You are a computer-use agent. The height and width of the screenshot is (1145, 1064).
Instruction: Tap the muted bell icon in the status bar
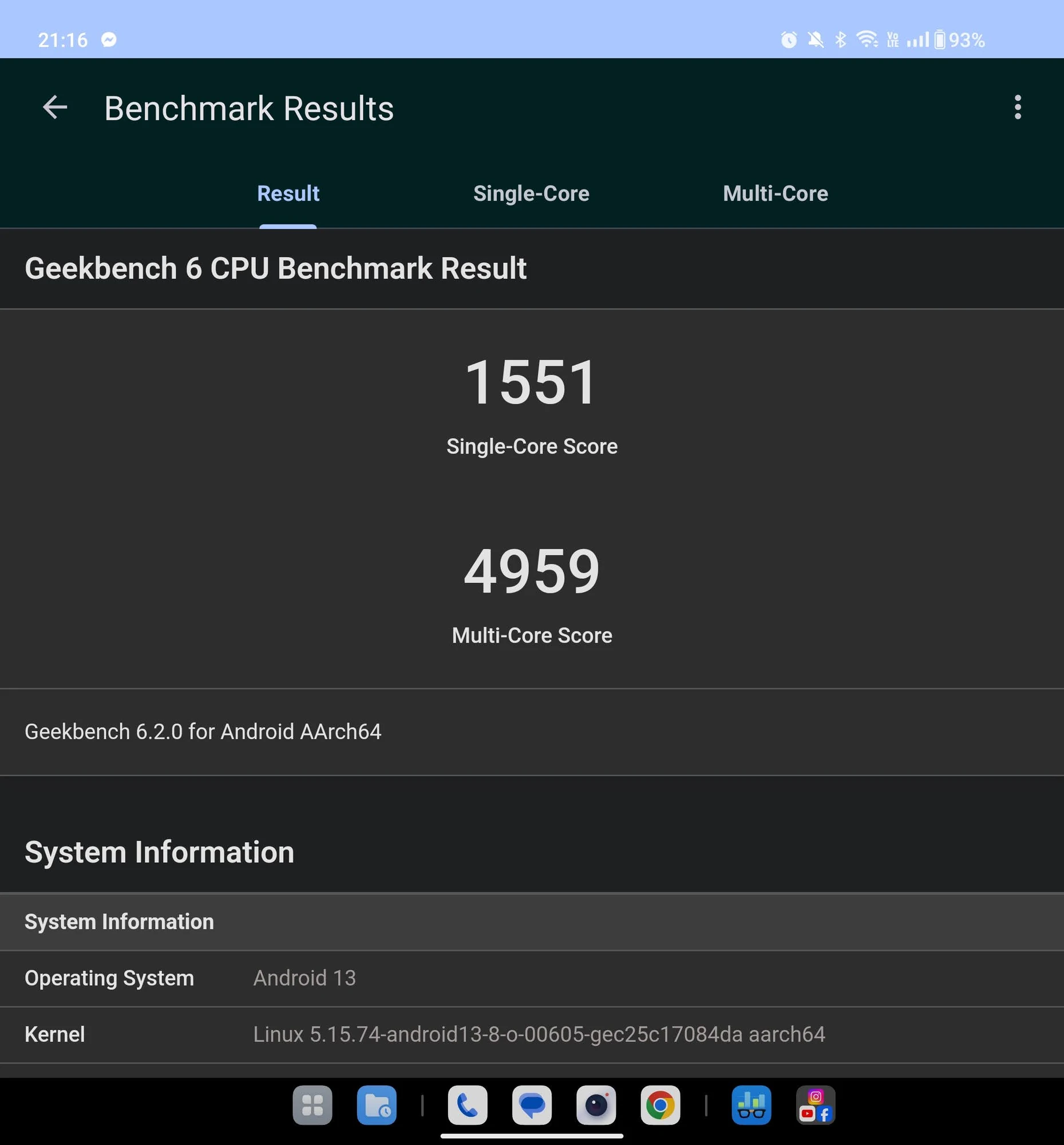(815, 40)
